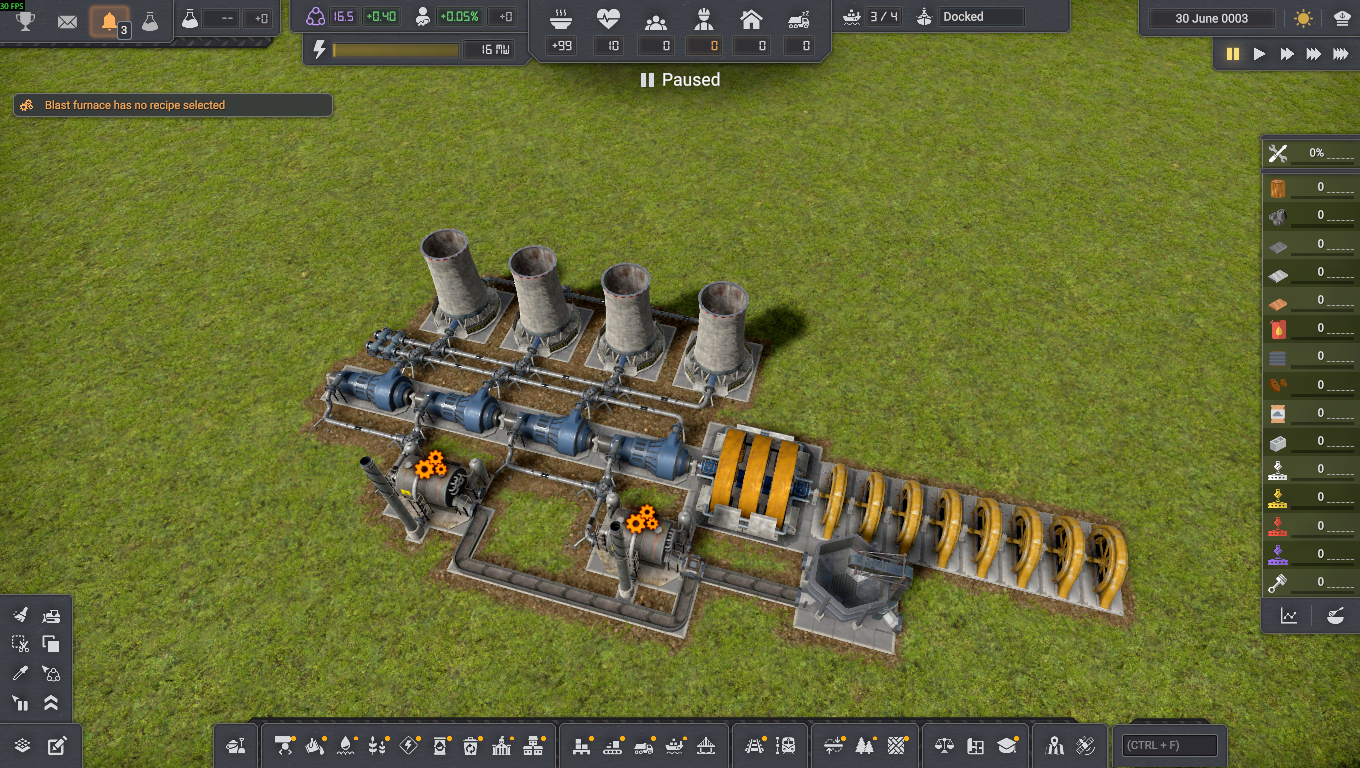The image size is (1360, 768).
Task: Select the copy tool
Action: click(51, 645)
